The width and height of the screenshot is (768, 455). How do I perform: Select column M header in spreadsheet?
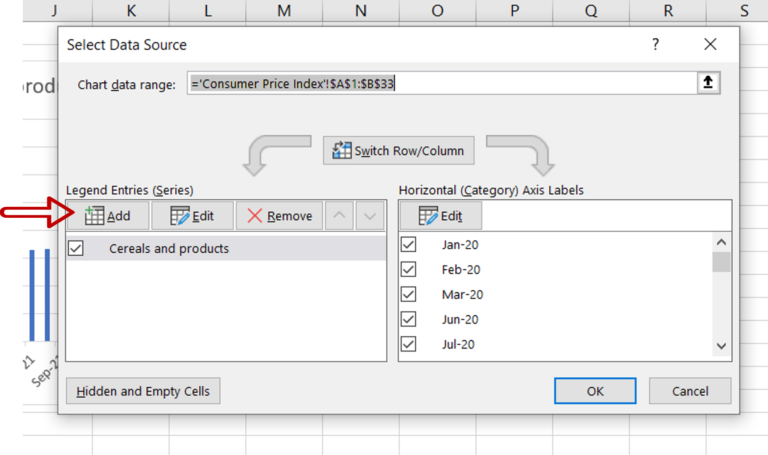284,11
